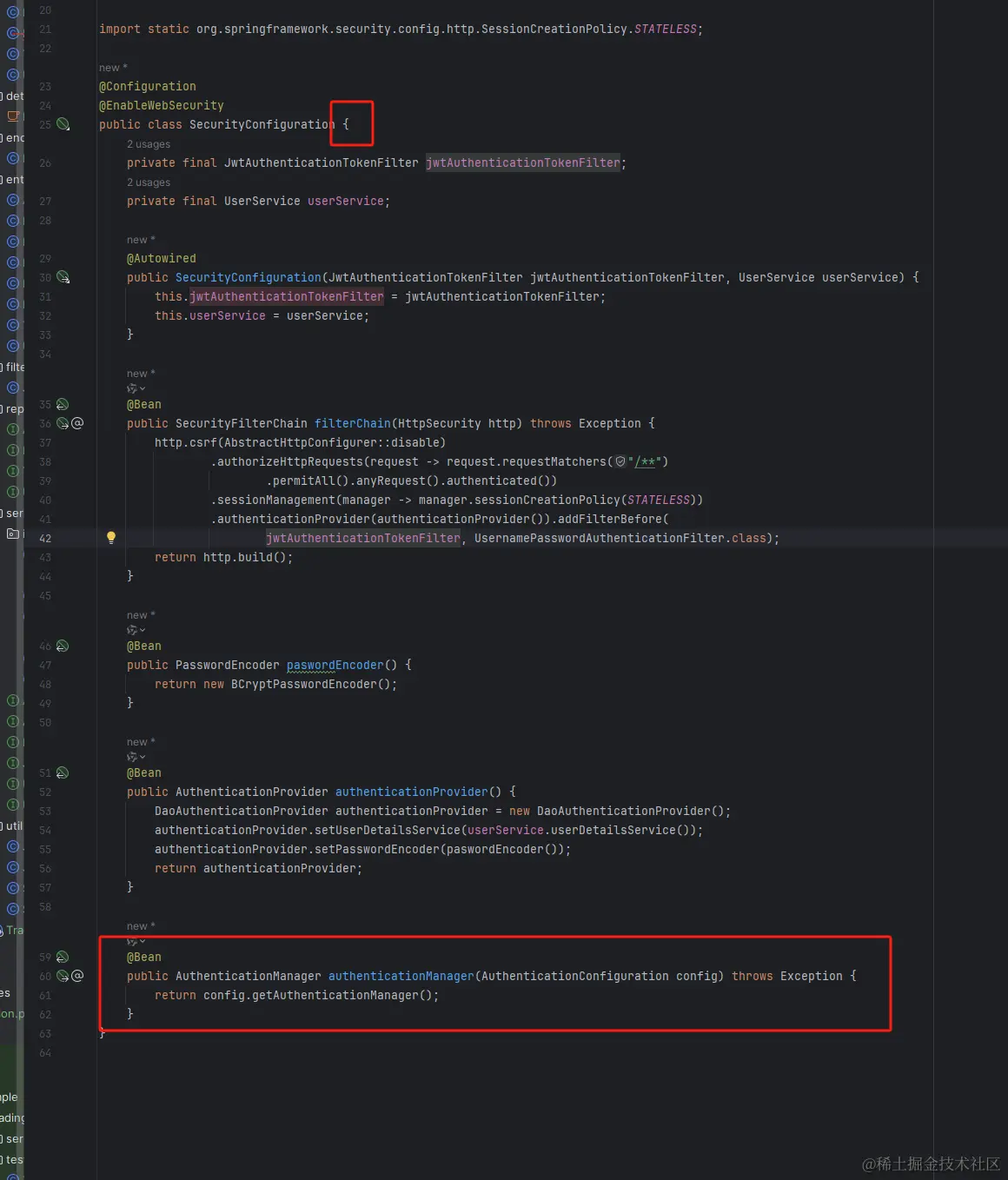The width and height of the screenshot is (1008, 1180).
Task: Click the "new *" hint above the authenticationProvider method
Action: [141, 742]
